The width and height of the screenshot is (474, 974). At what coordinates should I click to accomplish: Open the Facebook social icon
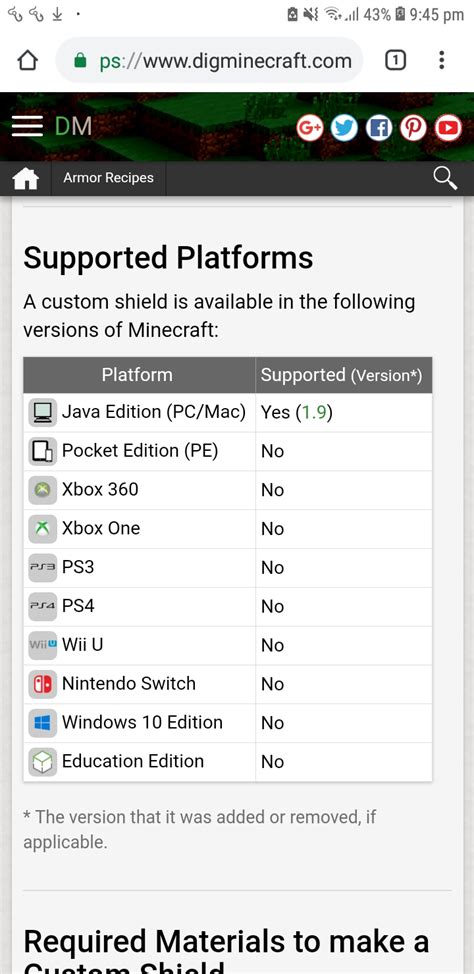(378, 128)
